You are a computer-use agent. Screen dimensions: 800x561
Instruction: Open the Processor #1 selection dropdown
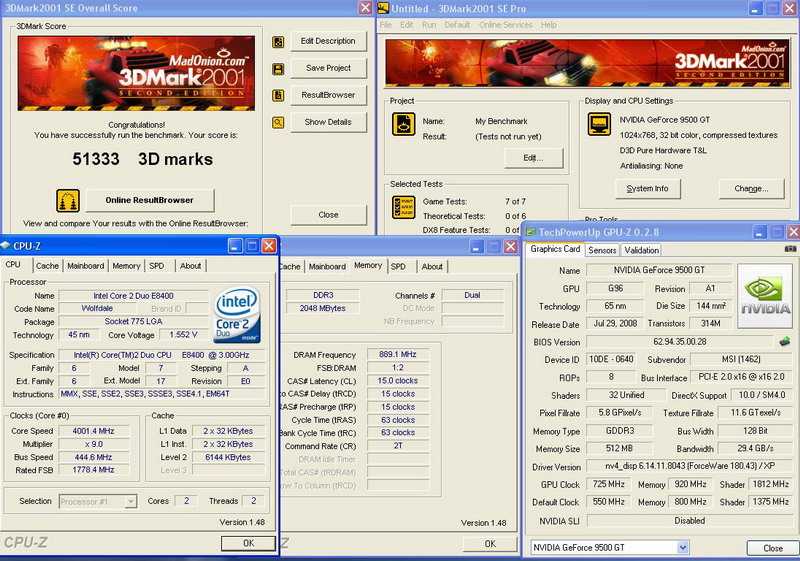pos(131,502)
